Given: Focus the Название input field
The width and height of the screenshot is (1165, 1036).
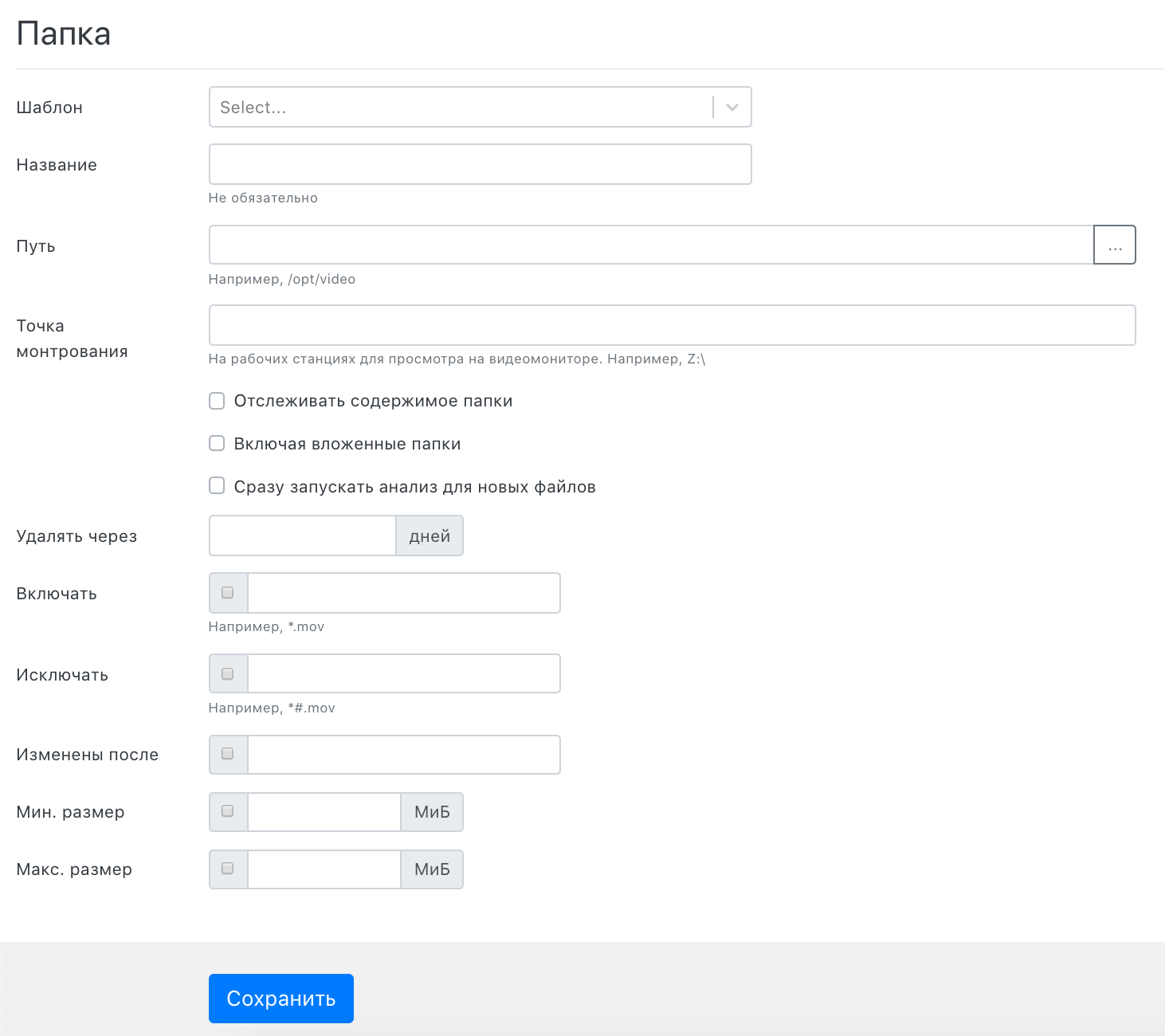Looking at the screenshot, I should 480,164.
